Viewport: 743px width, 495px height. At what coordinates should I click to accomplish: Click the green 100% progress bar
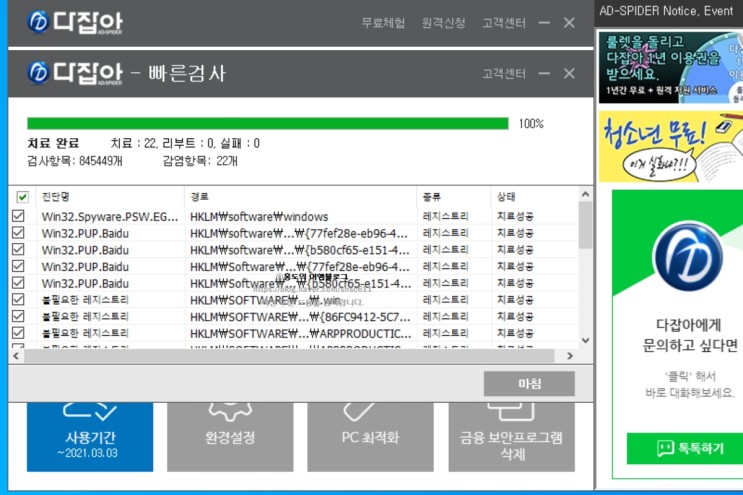268,124
